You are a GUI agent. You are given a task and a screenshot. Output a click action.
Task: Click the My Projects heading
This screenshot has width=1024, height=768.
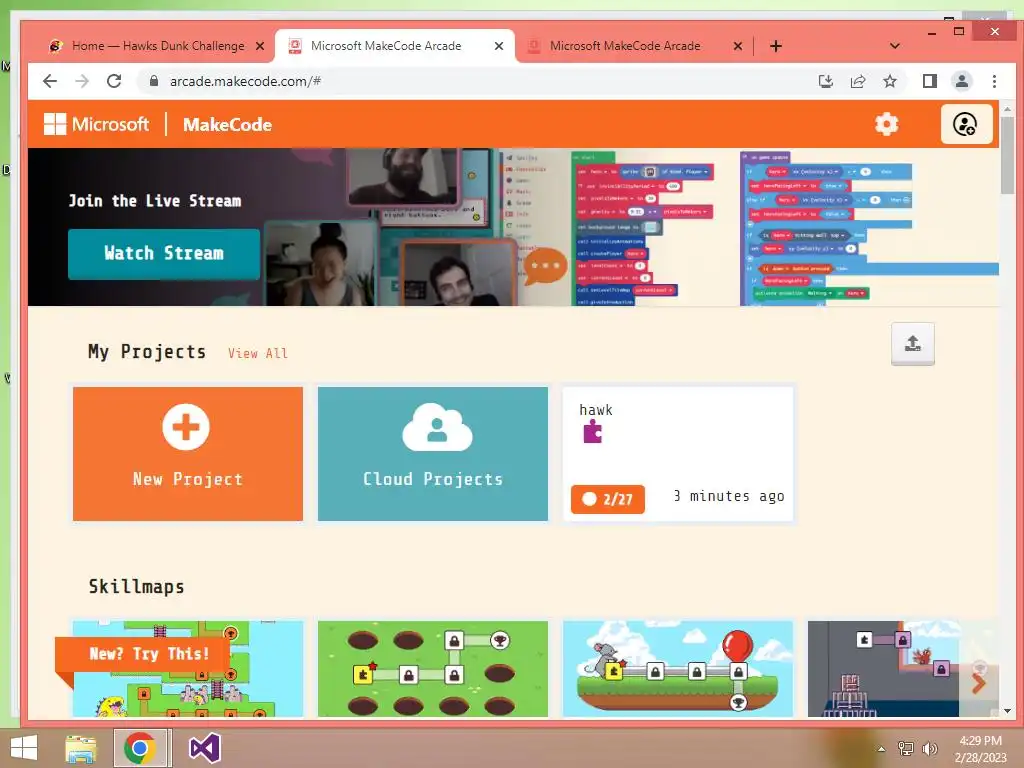coord(147,352)
